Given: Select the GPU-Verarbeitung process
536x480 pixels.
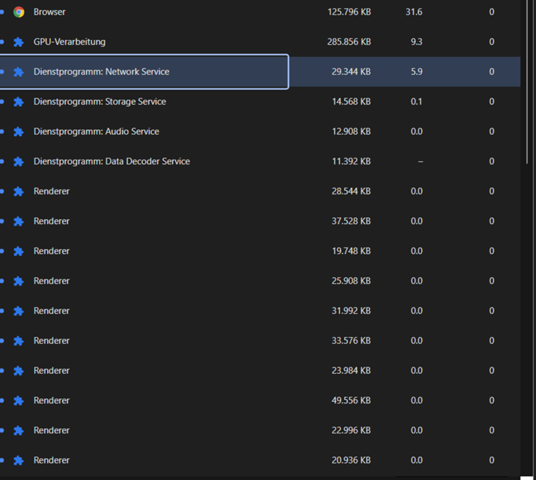Looking at the screenshot, I should [260, 42].
